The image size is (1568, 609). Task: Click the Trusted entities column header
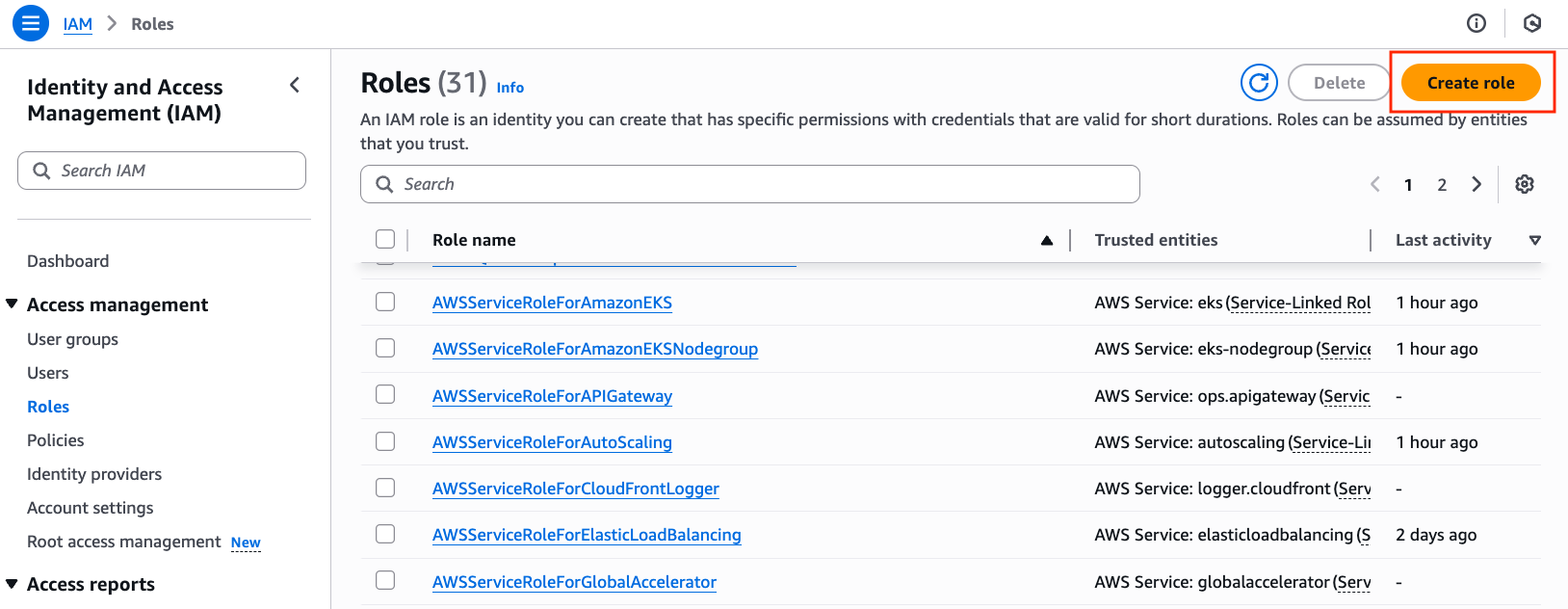[1156, 240]
